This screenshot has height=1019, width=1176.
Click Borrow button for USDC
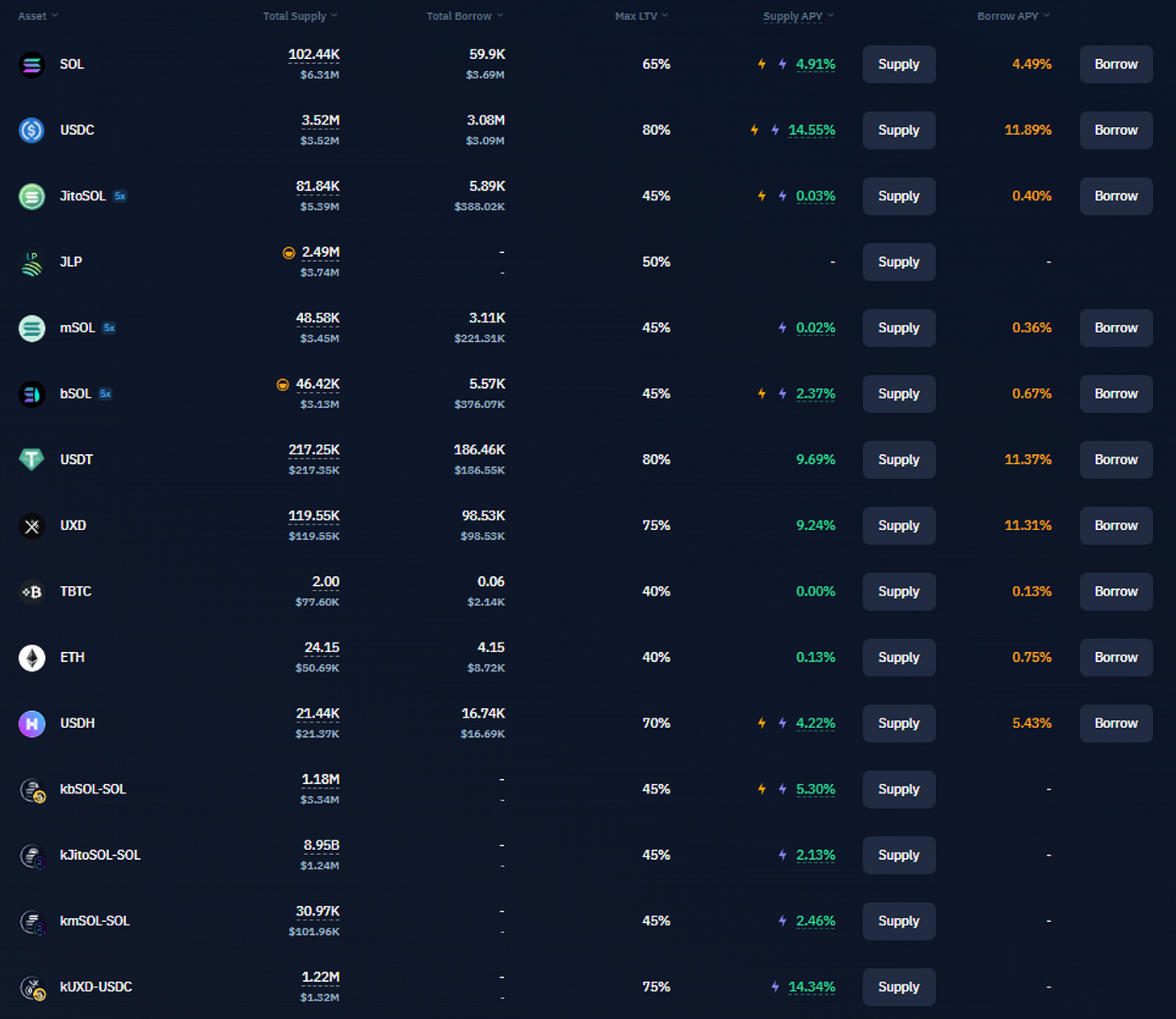click(x=1116, y=130)
